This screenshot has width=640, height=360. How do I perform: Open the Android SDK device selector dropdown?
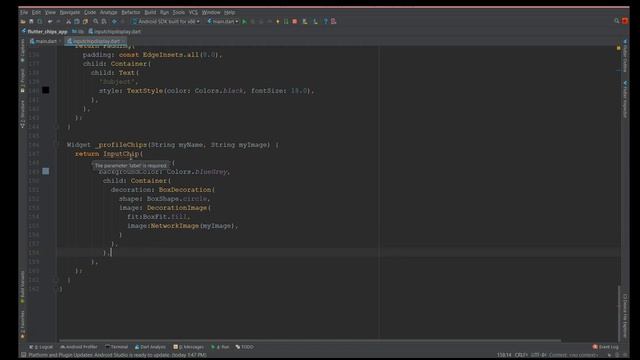click(166, 22)
